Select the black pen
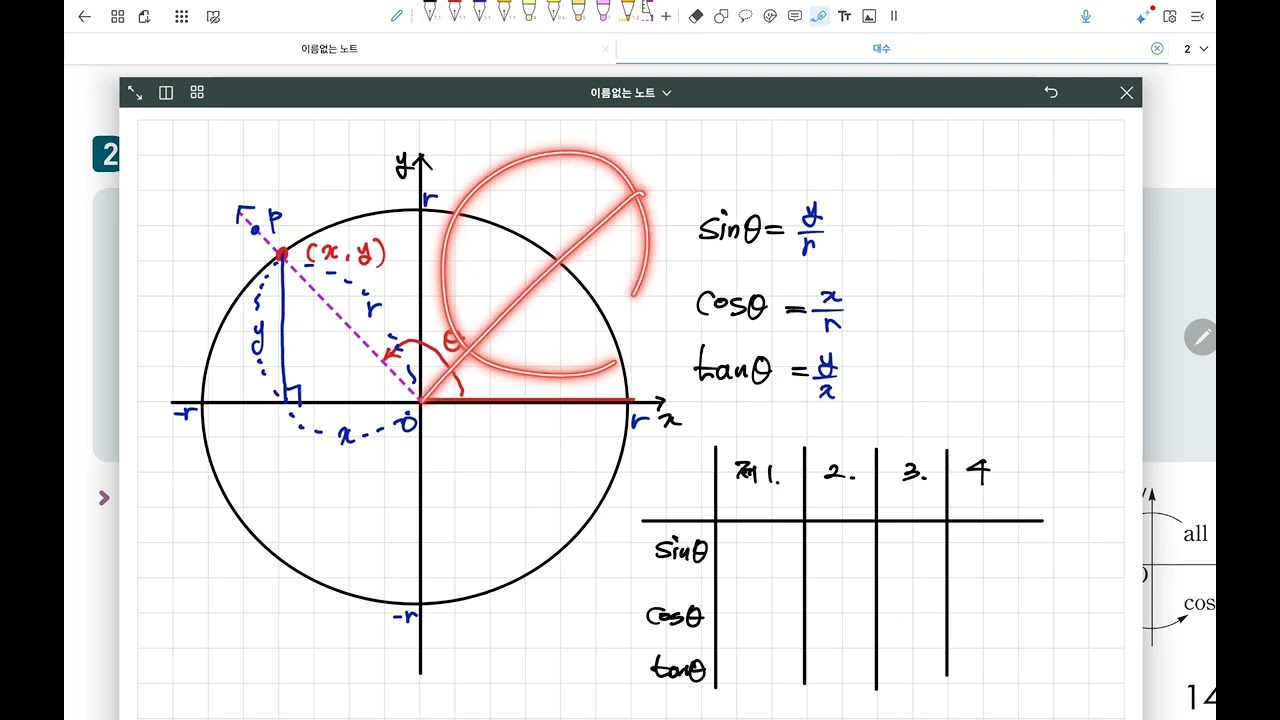Viewport: 1280px width, 720px height. coord(430,12)
